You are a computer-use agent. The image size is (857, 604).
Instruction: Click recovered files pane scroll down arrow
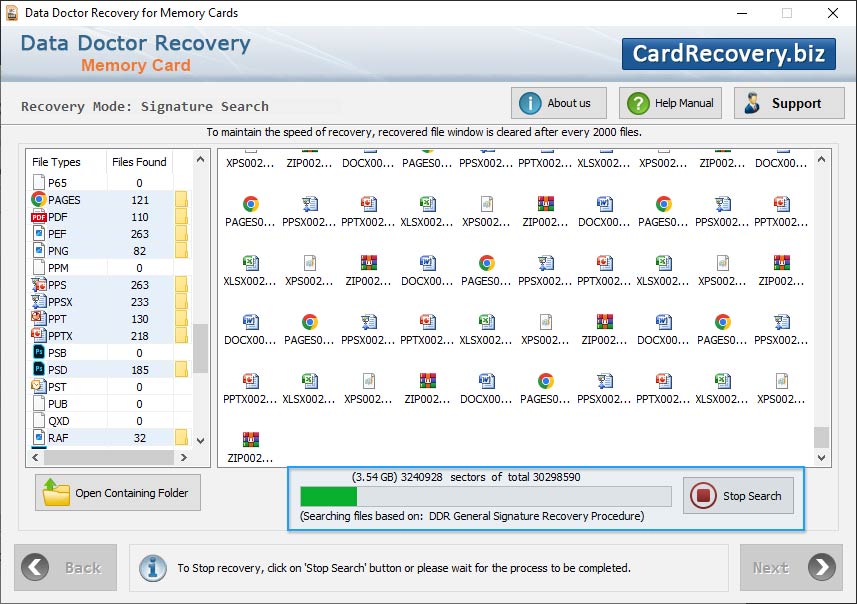[x=821, y=458]
